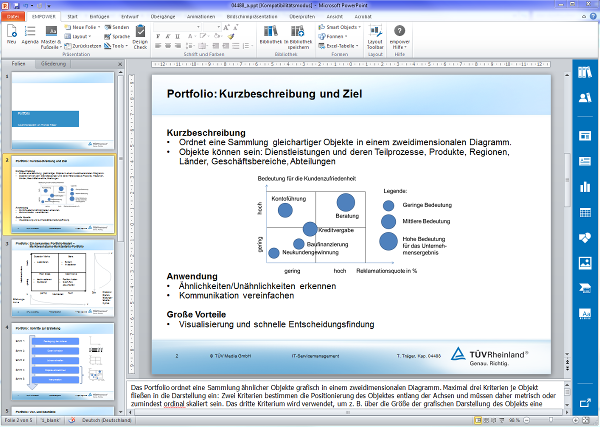The width and height of the screenshot is (600, 427).
Task: Click the books library icon in sidebar
Action: click(x=585, y=72)
